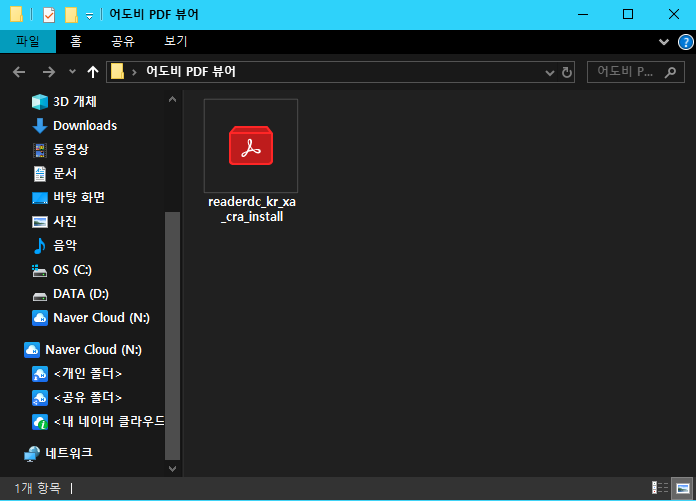Select 동영상 in navigation pane

point(71,150)
